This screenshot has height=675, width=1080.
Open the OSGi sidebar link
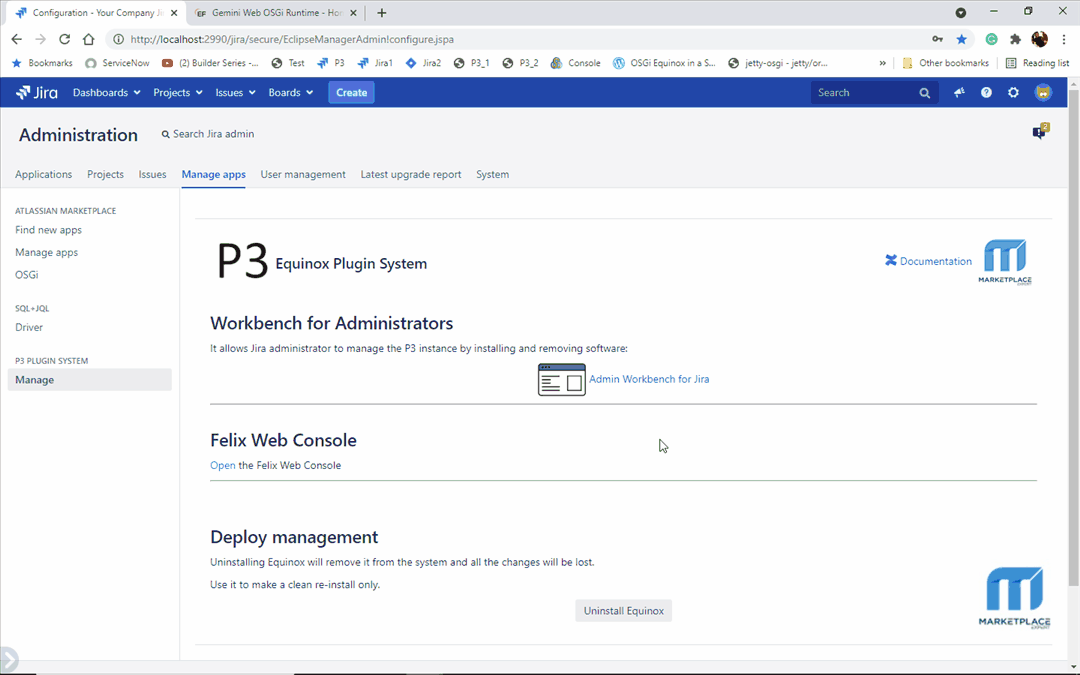[27, 275]
